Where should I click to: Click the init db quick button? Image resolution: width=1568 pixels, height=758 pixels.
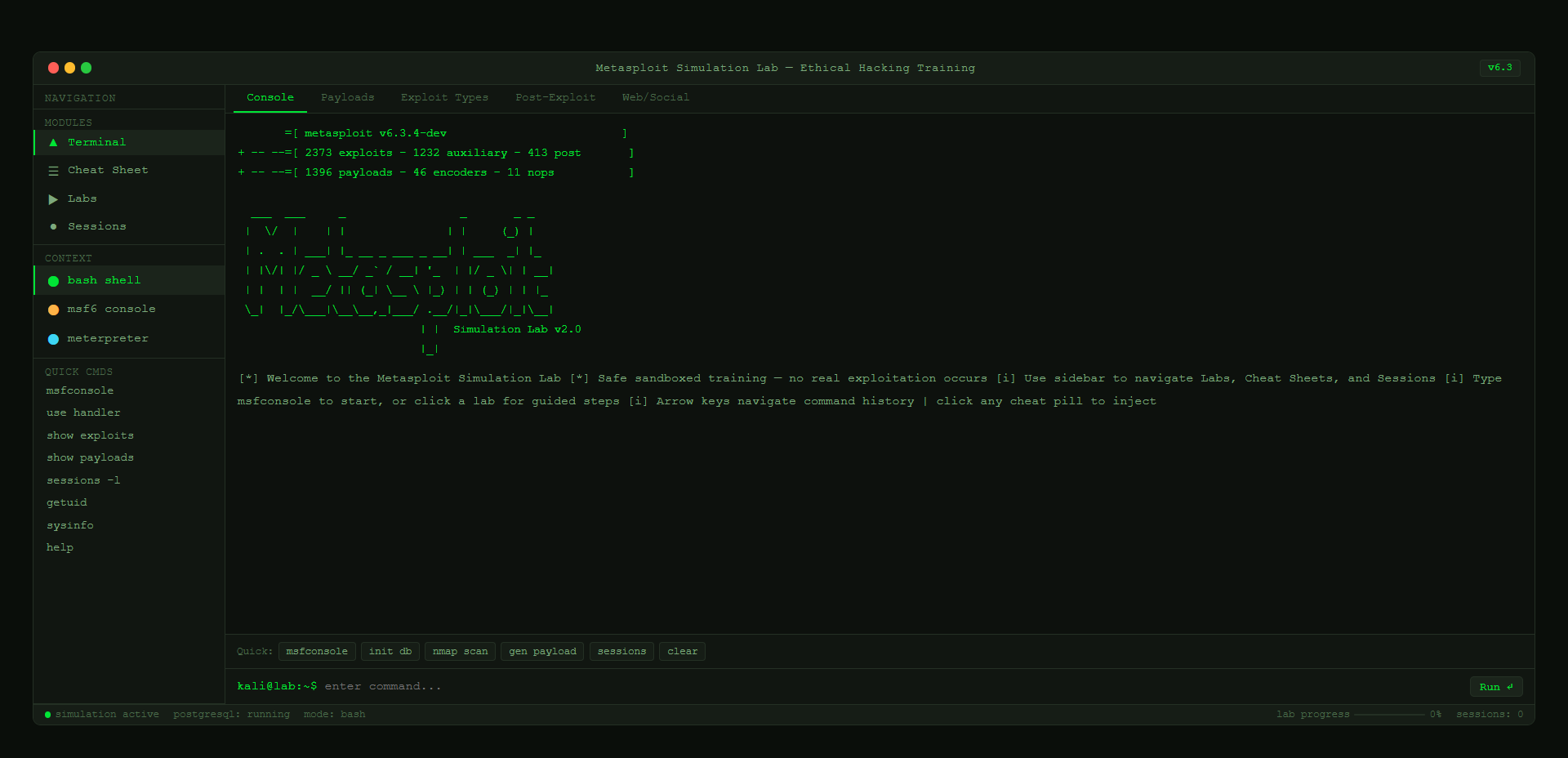(390, 651)
